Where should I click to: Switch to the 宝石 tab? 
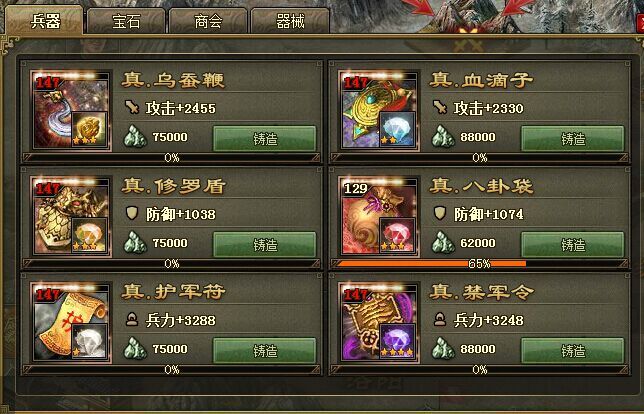click(x=126, y=21)
